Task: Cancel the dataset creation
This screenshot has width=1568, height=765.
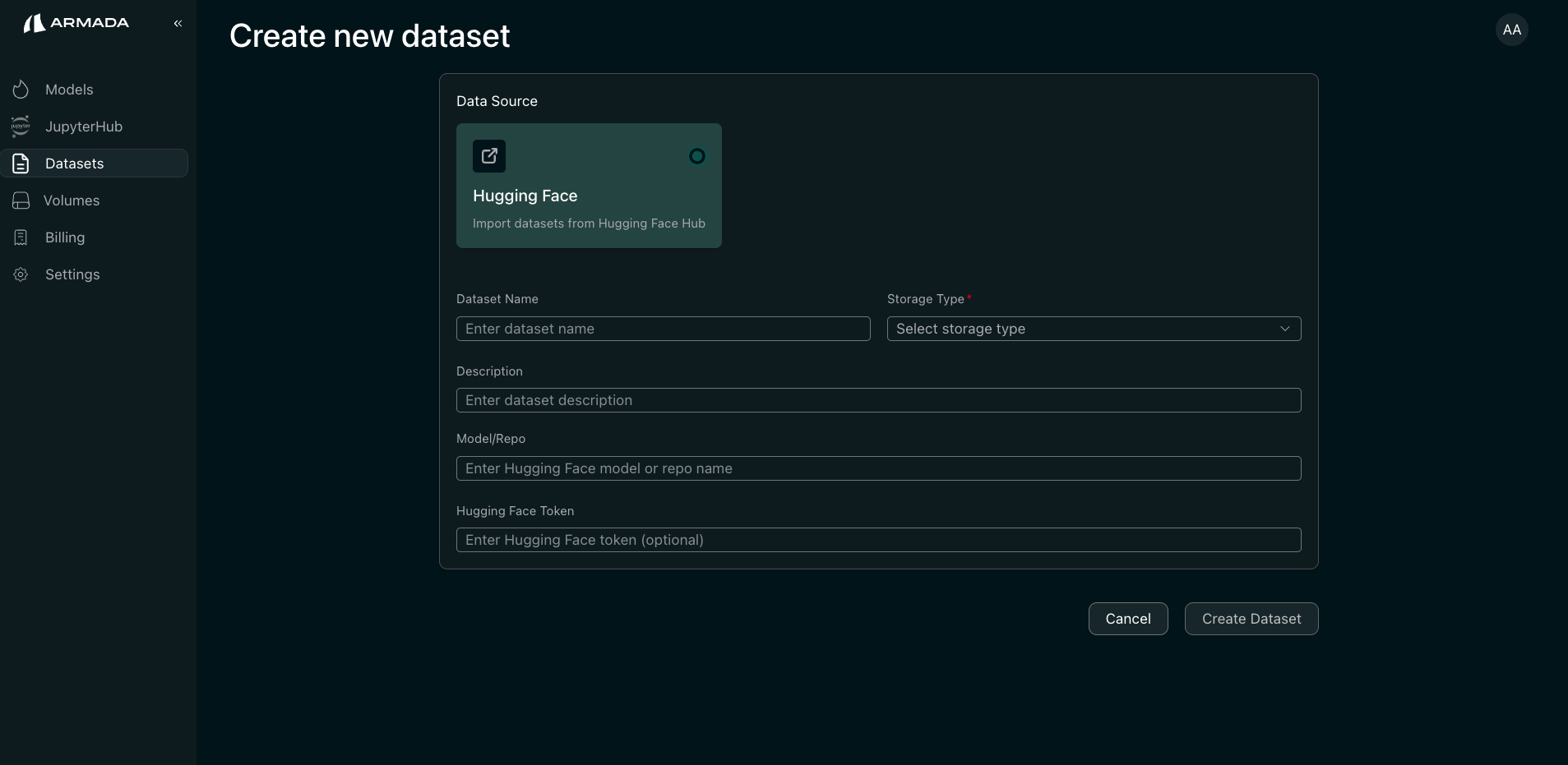Action: 1127,619
